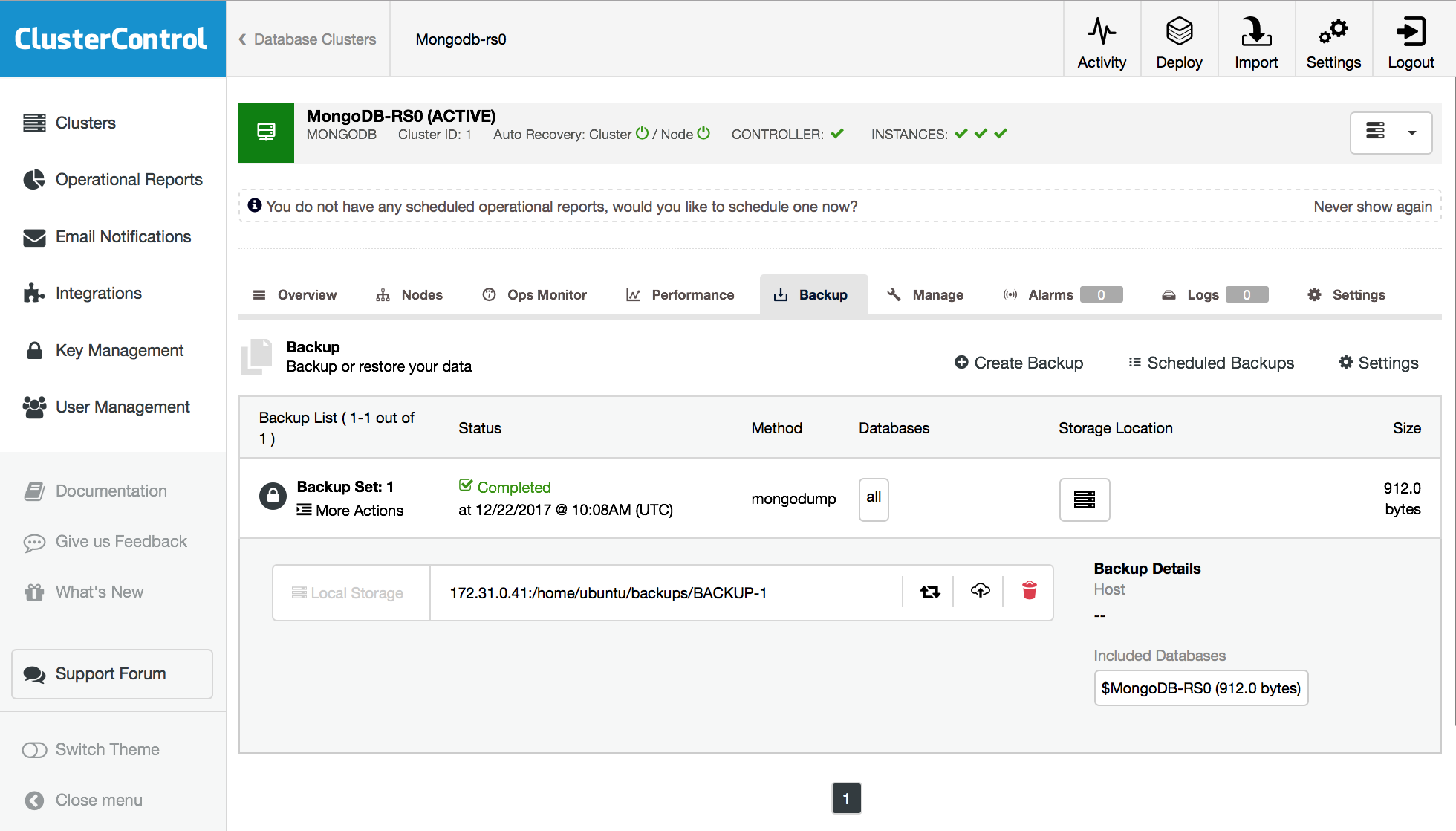Select the Backup tab
The height and width of the screenshot is (831, 1456).
813,295
